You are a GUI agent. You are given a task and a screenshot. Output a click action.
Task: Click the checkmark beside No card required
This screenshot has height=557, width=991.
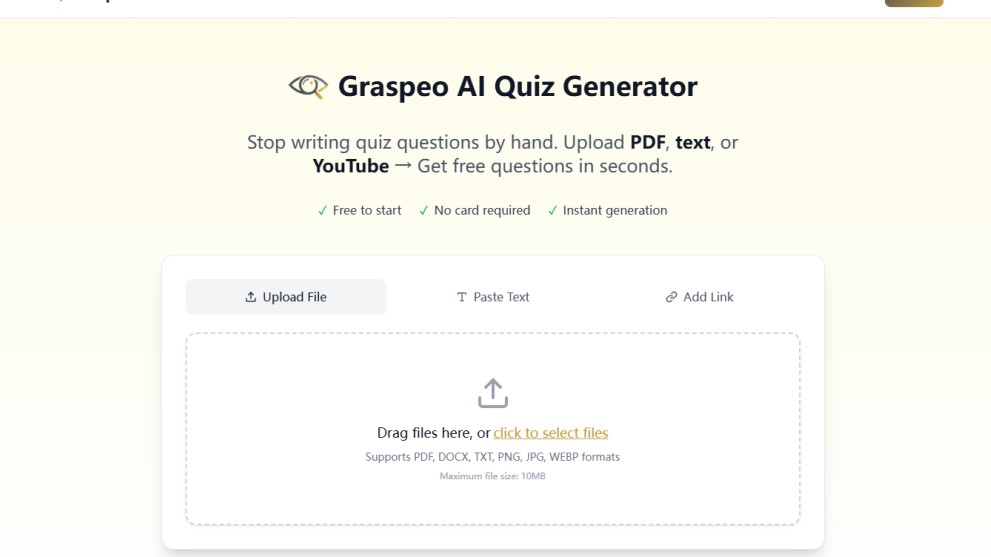(x=423, y=211)
